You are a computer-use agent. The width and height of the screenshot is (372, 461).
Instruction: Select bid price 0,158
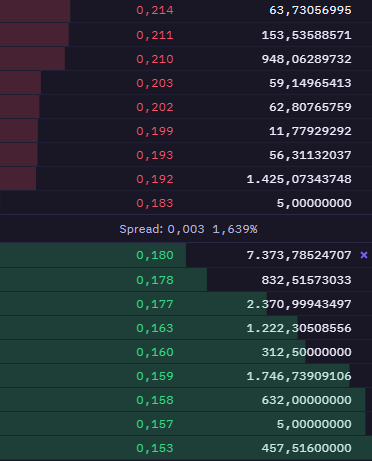155,400
